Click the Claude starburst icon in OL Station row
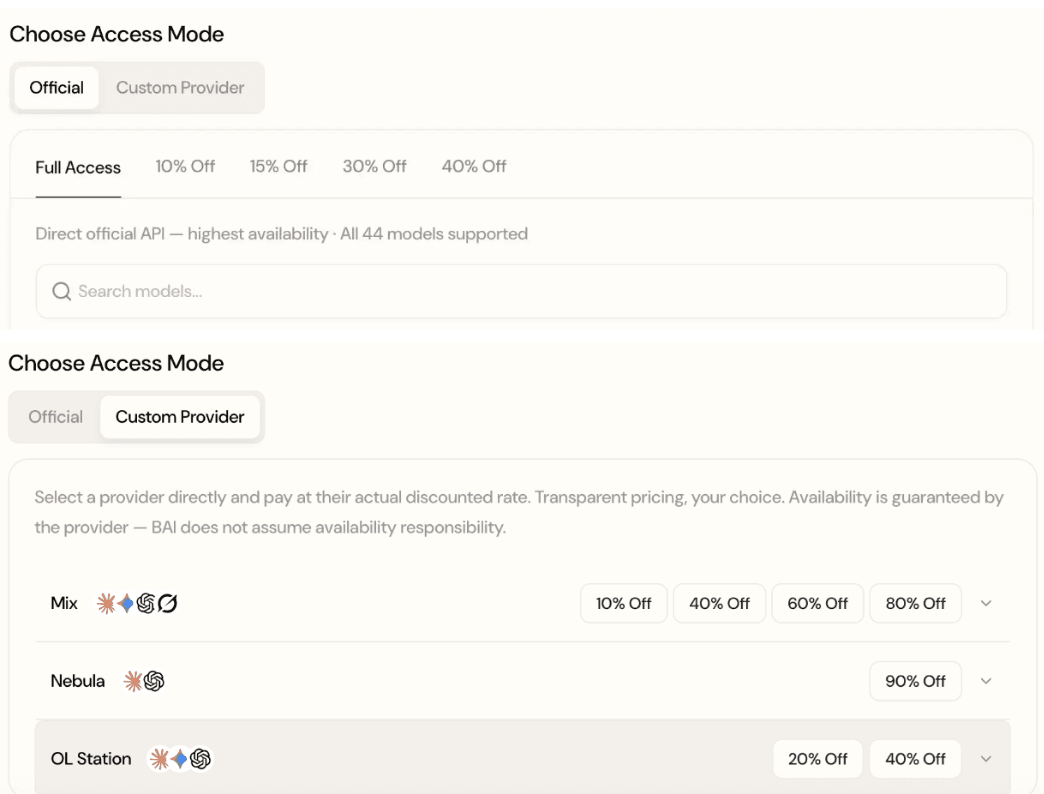 [159, 759]
